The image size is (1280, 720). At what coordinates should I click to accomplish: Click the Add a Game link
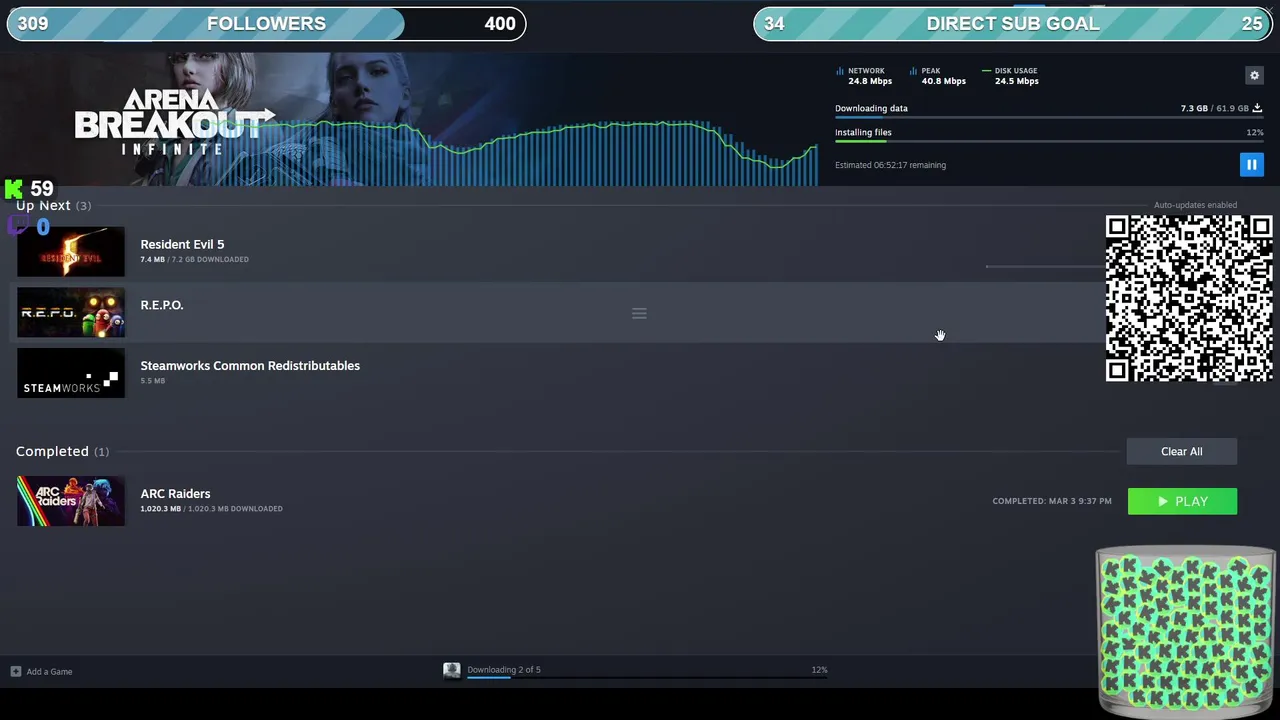[x=49, y=672]
